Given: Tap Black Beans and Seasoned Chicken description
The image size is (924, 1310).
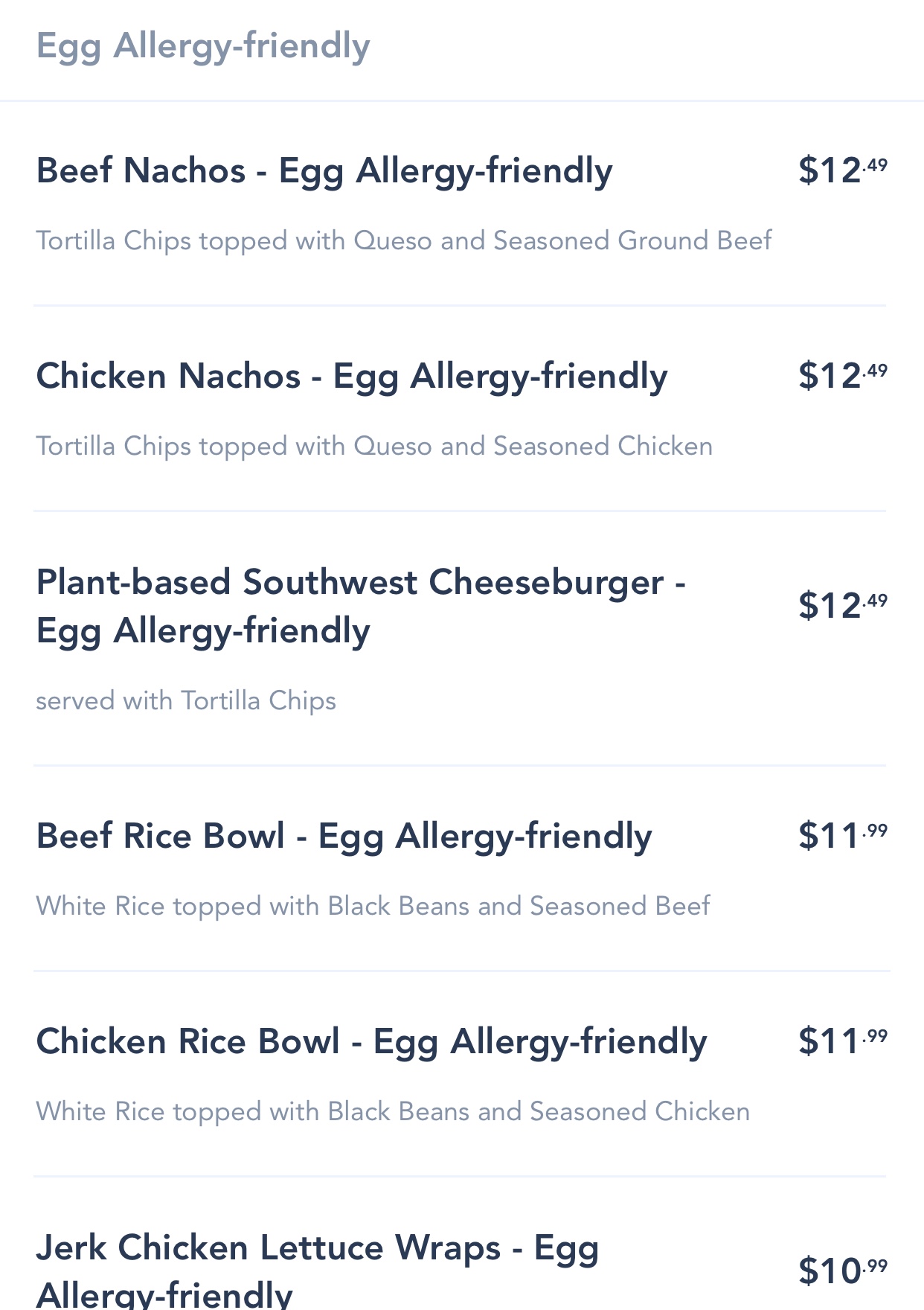Looking at the screenshot, I should pos(393,1112).
